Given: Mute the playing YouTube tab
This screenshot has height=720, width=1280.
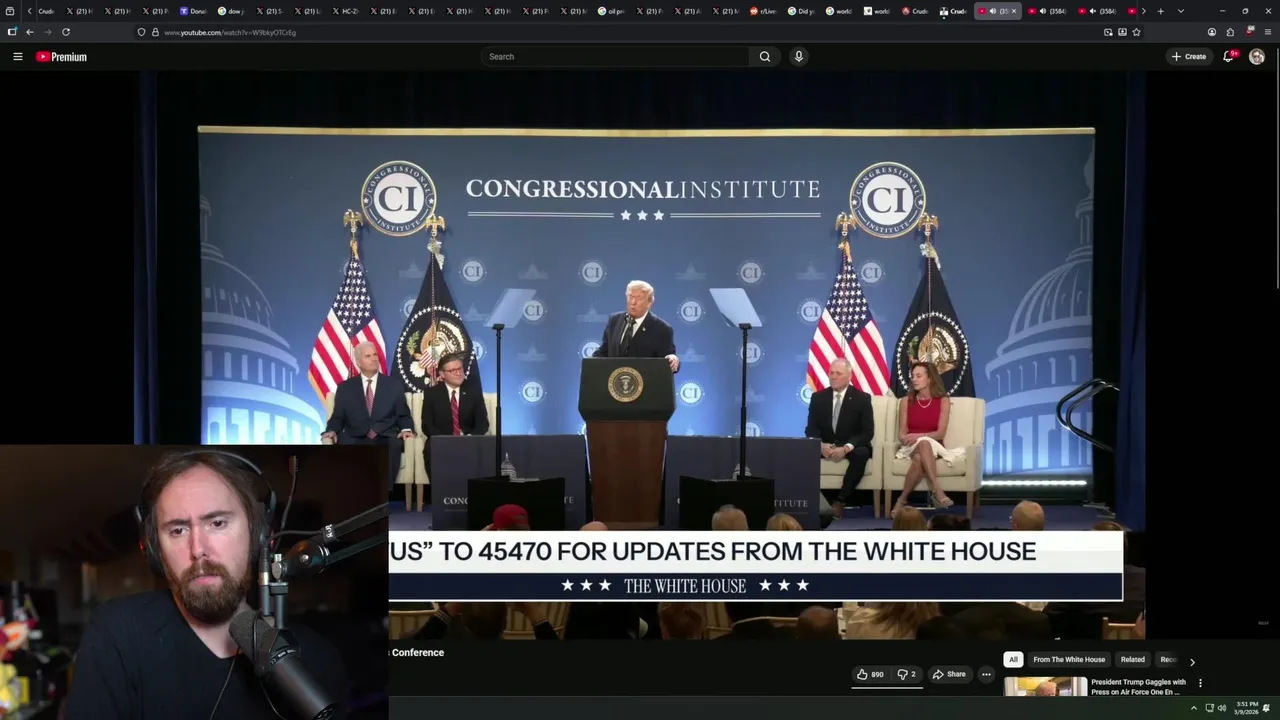Looking at the screenshot, I should coord(992,11).
